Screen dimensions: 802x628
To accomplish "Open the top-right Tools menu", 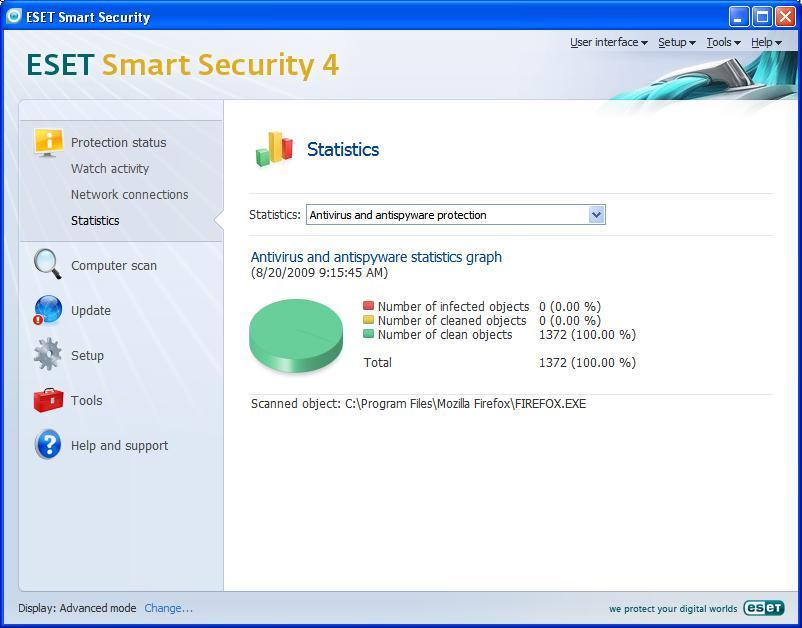I will (x=723, y=42).
